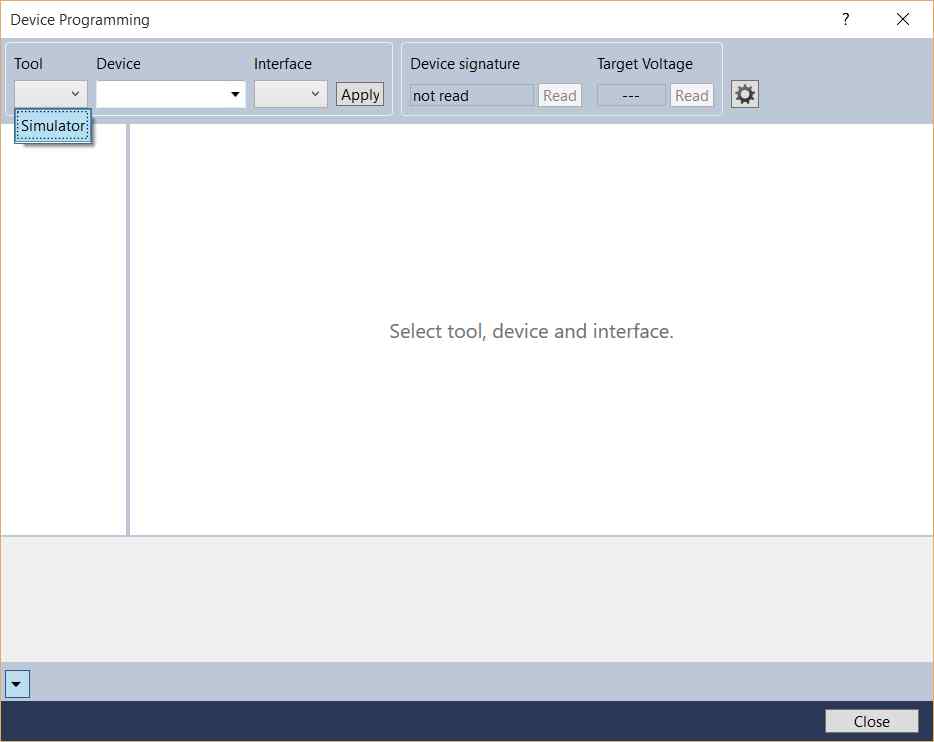This screenshot has width=934, height=742.
Task: Open the Tool dropdown
Action: pyautogui.click(x=51, y=94)
